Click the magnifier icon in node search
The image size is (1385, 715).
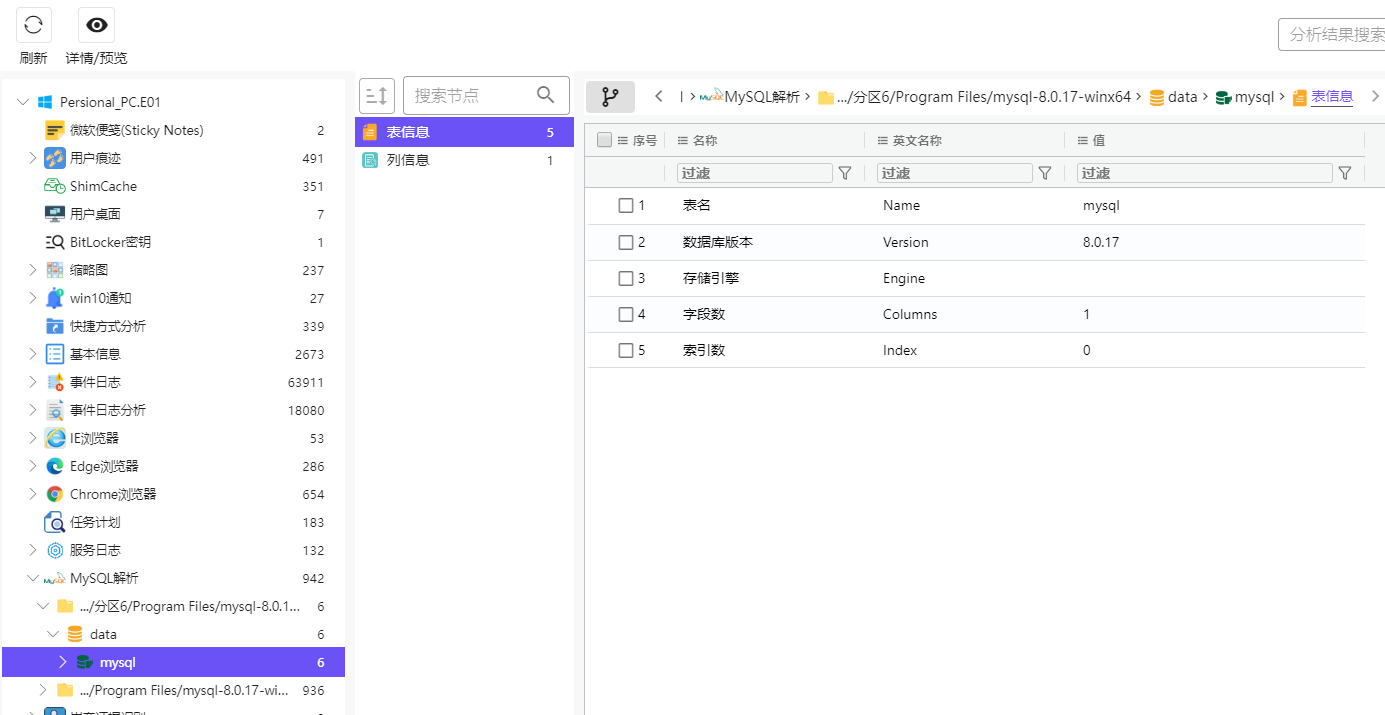(545, 95)
